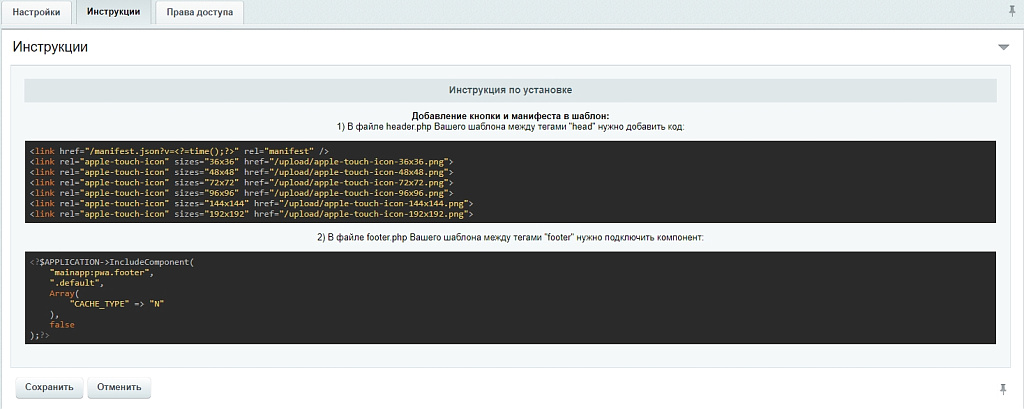Viewport: 1024px width, 409px height.
Task: Click the pin icon beside the buttons panel
Action: tap(1002, 388)
